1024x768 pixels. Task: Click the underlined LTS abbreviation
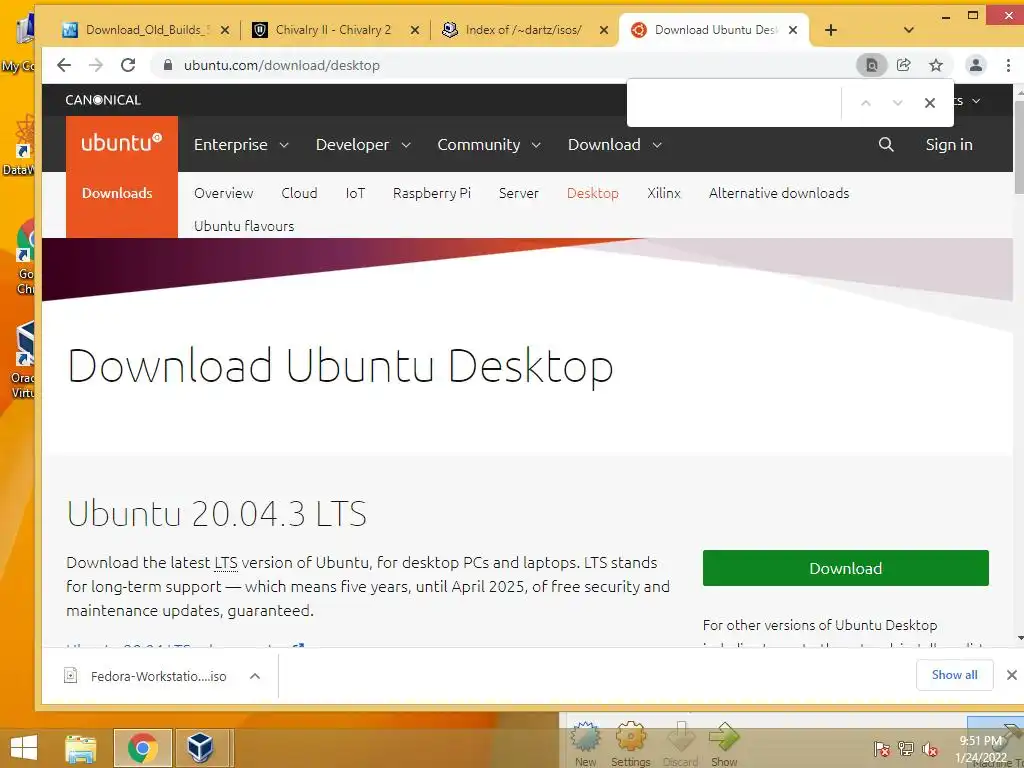[226, 563]
